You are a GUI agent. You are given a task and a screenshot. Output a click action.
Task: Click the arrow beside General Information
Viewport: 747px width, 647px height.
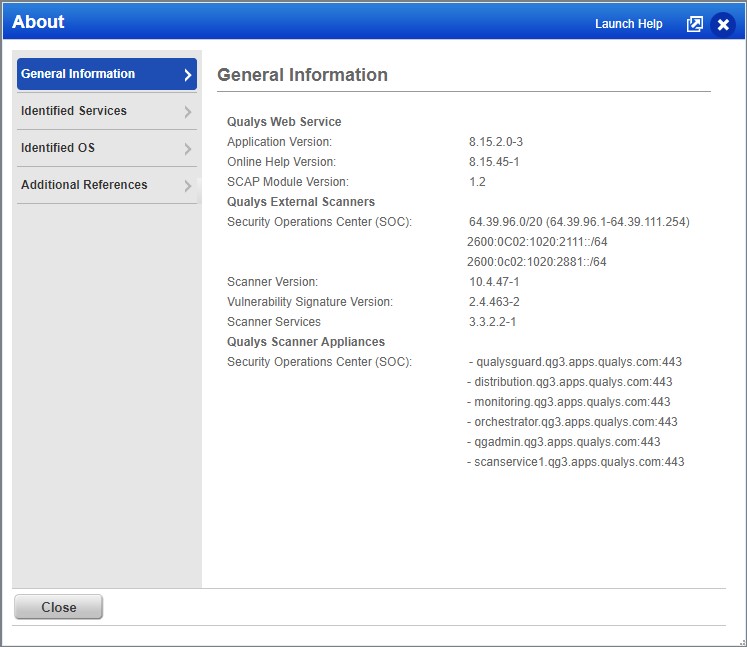187,75
